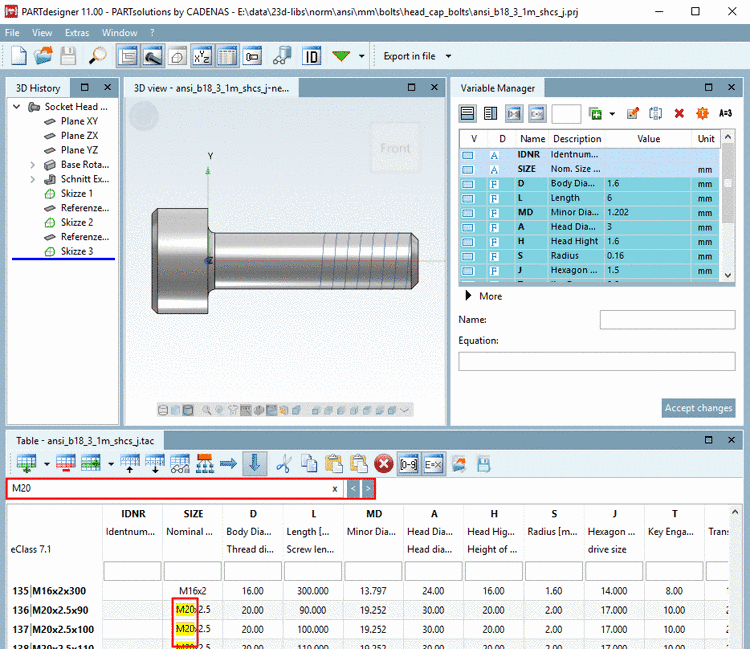
Task: Click the Open project folder icon
Action: click(x=44, y=56)
